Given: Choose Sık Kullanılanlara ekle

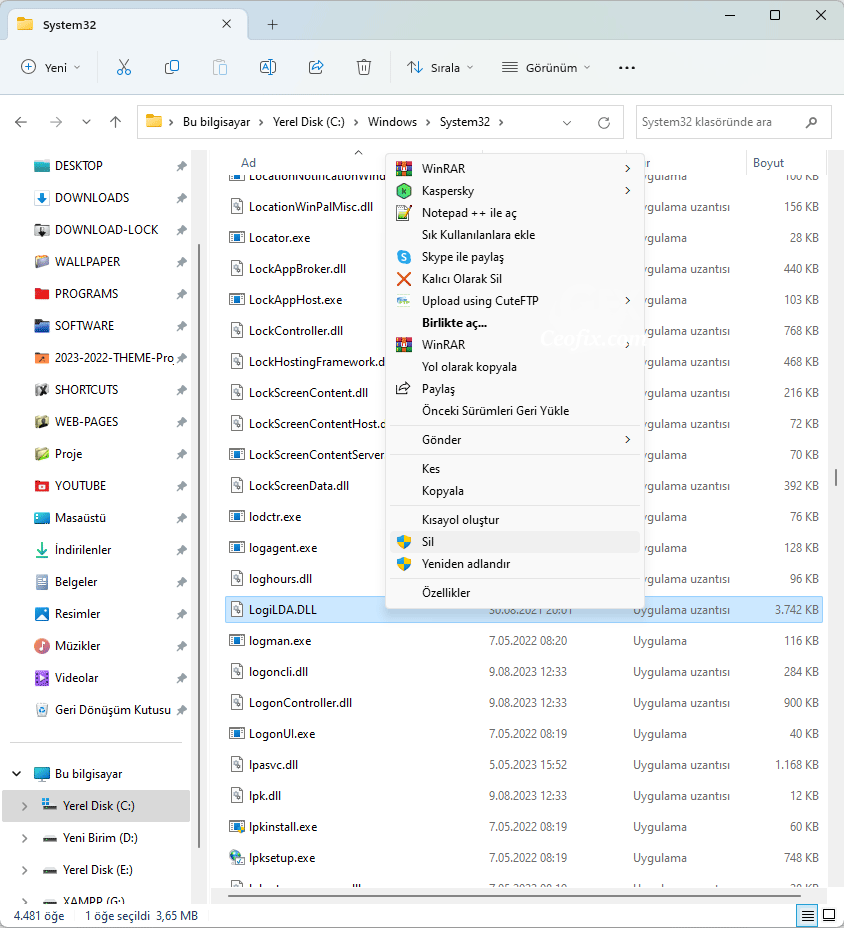Looking at the screenshot, I should point(515,235).
